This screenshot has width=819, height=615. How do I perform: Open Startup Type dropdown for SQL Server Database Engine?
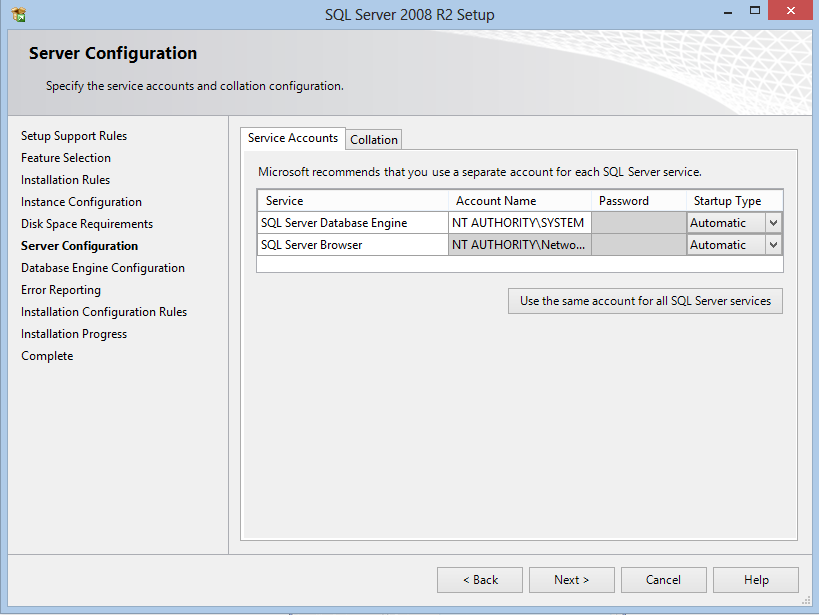(x=772, y=223)
